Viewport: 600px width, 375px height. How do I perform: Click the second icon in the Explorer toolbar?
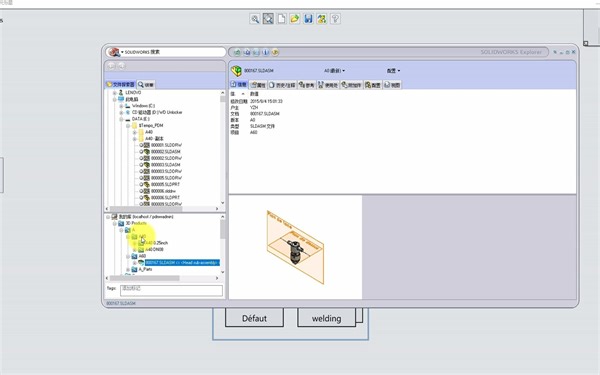[x=247, y=52]
